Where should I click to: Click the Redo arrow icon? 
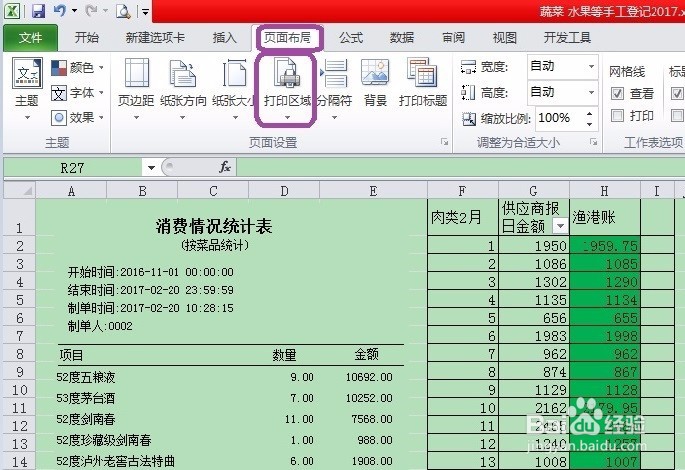point(91,10)
